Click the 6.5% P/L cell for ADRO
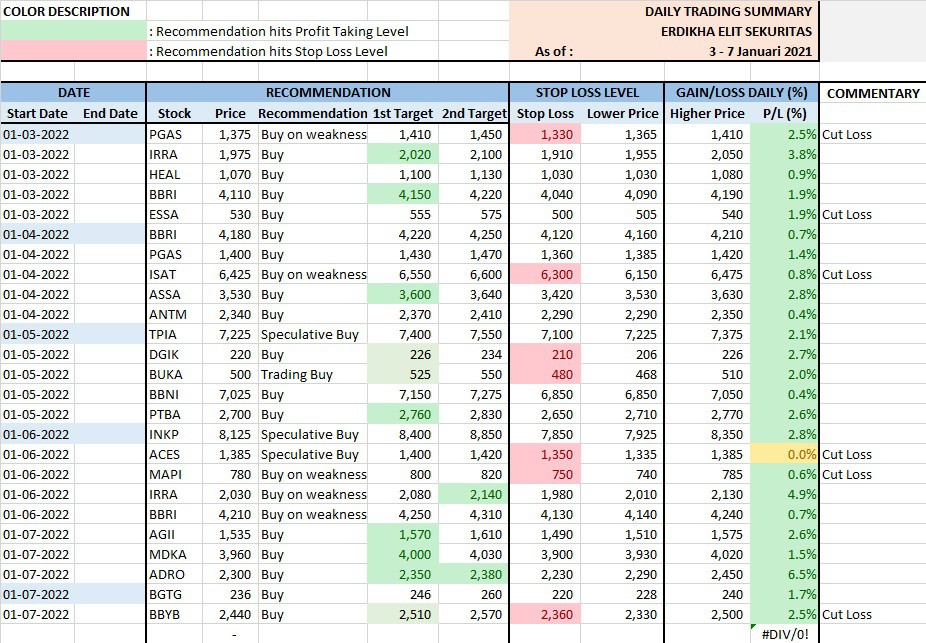Viewport: 926px width, 643px height. pos(784,574)
